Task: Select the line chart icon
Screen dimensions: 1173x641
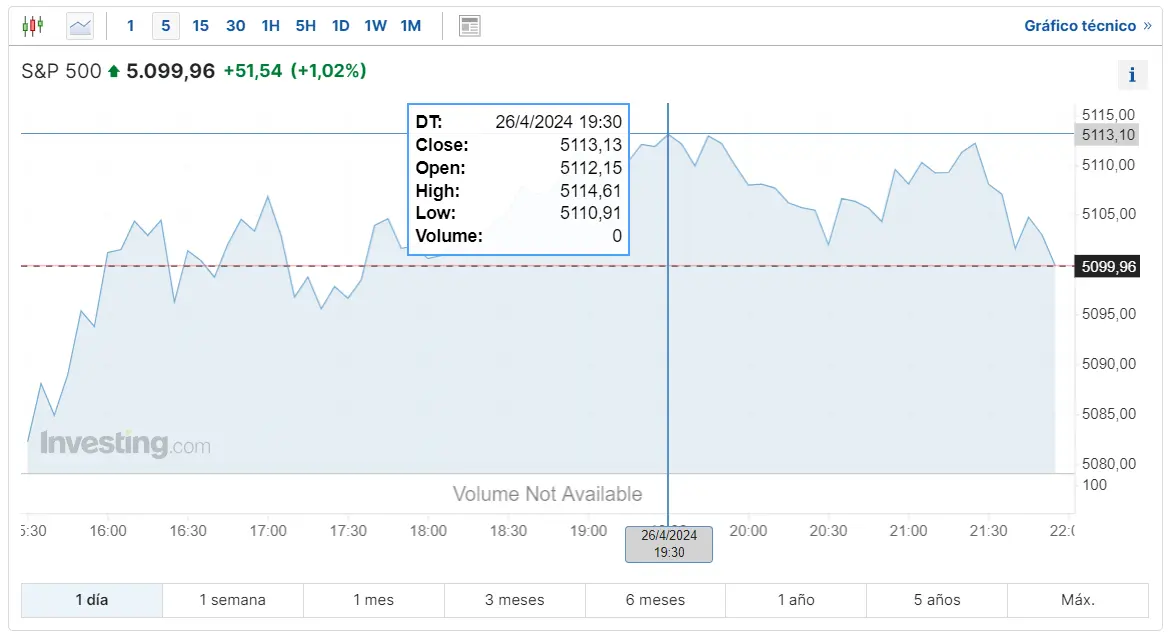Action: pos(79,25)
